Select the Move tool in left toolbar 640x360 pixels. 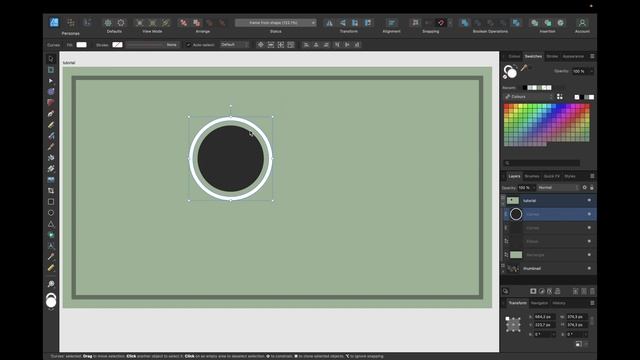(x=51, y=59)
